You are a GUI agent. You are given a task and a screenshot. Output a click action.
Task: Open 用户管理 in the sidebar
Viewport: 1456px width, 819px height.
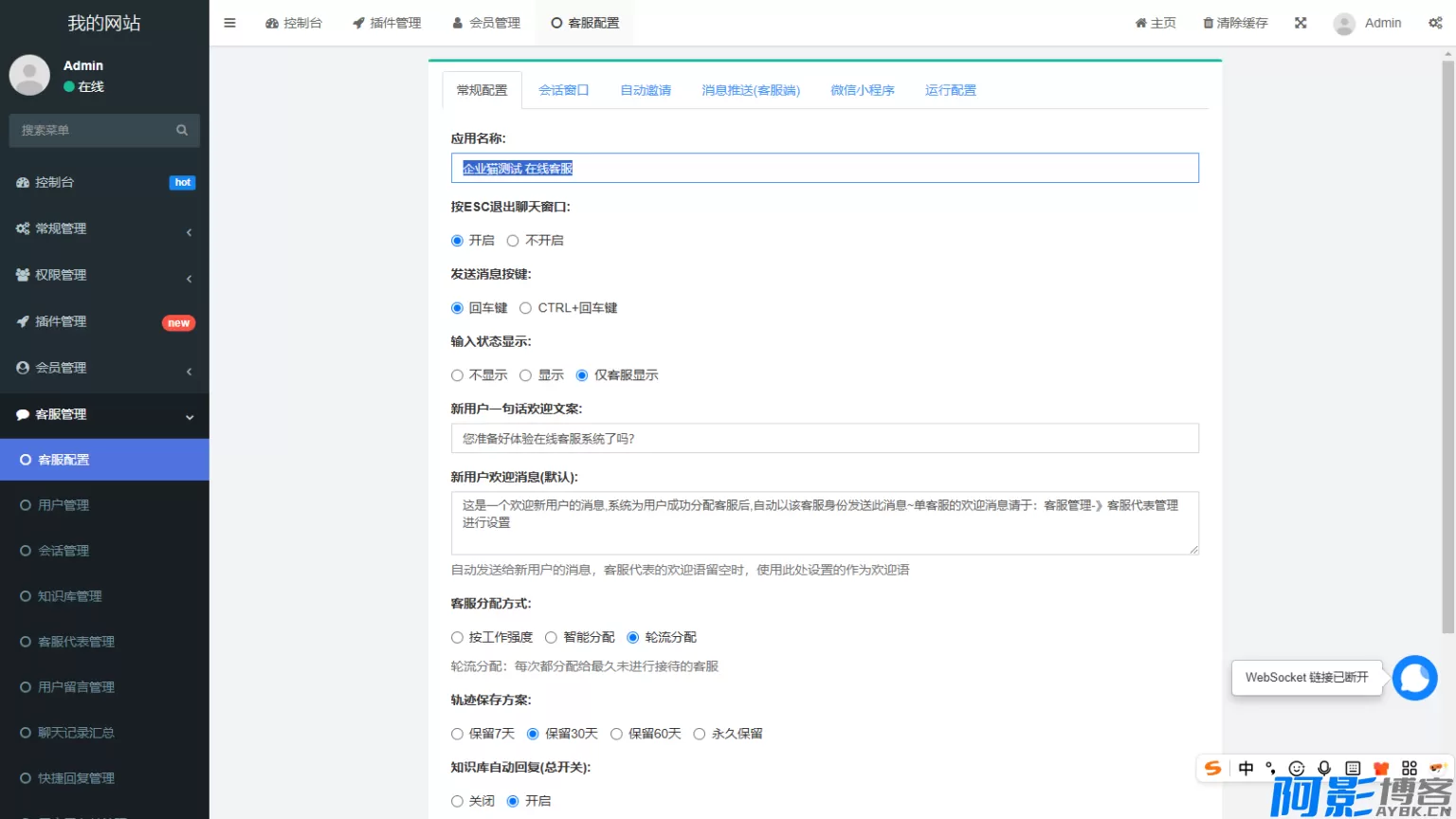(x=64, y=505)
